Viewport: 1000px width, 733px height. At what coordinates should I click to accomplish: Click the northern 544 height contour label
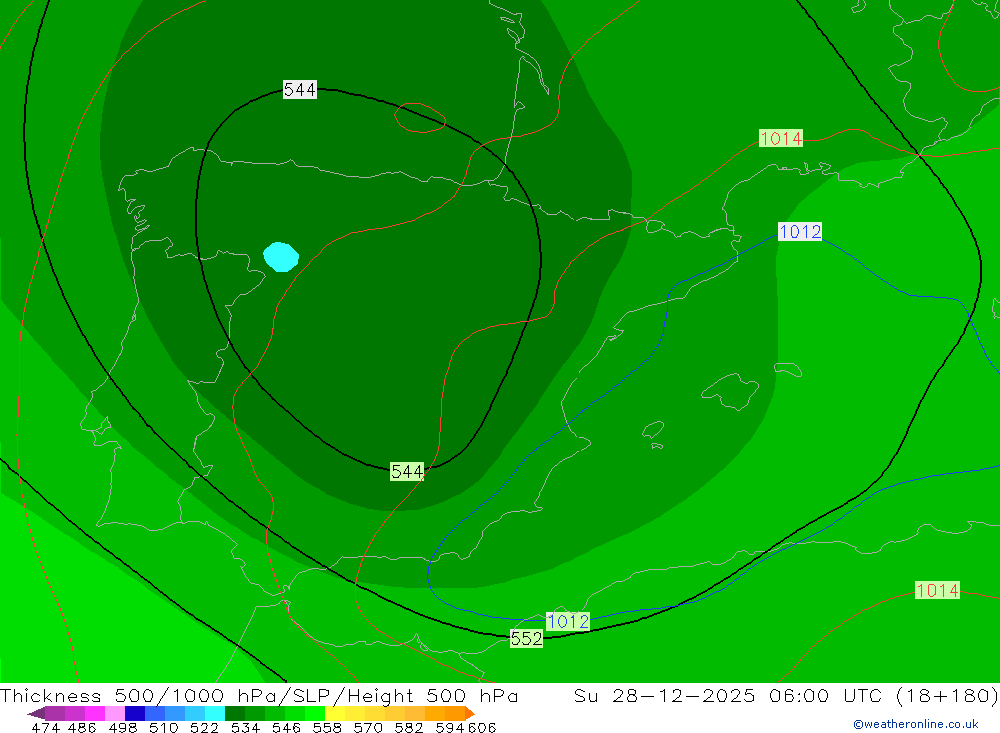click(x=300, y=89)
